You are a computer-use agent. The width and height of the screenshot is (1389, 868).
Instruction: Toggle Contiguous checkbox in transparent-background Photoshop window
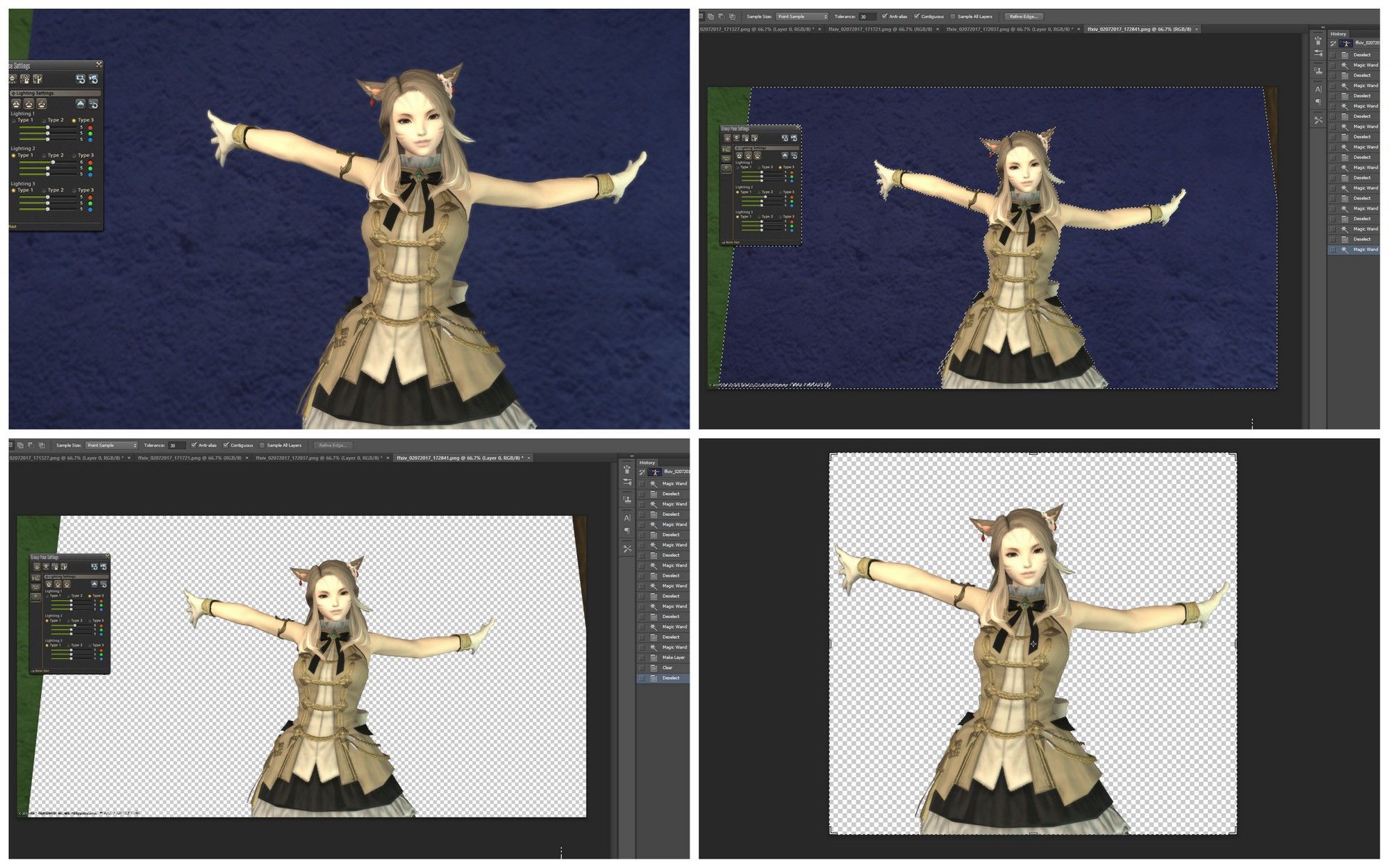[226, 444]
